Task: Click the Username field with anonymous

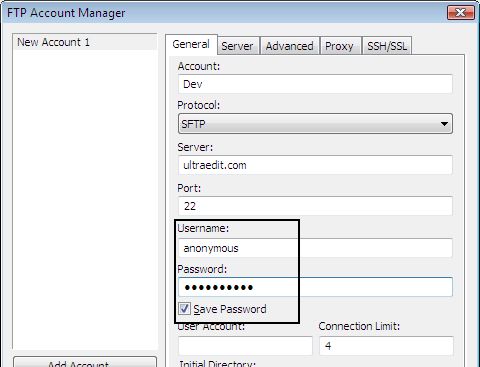Action: click(315, 248)
